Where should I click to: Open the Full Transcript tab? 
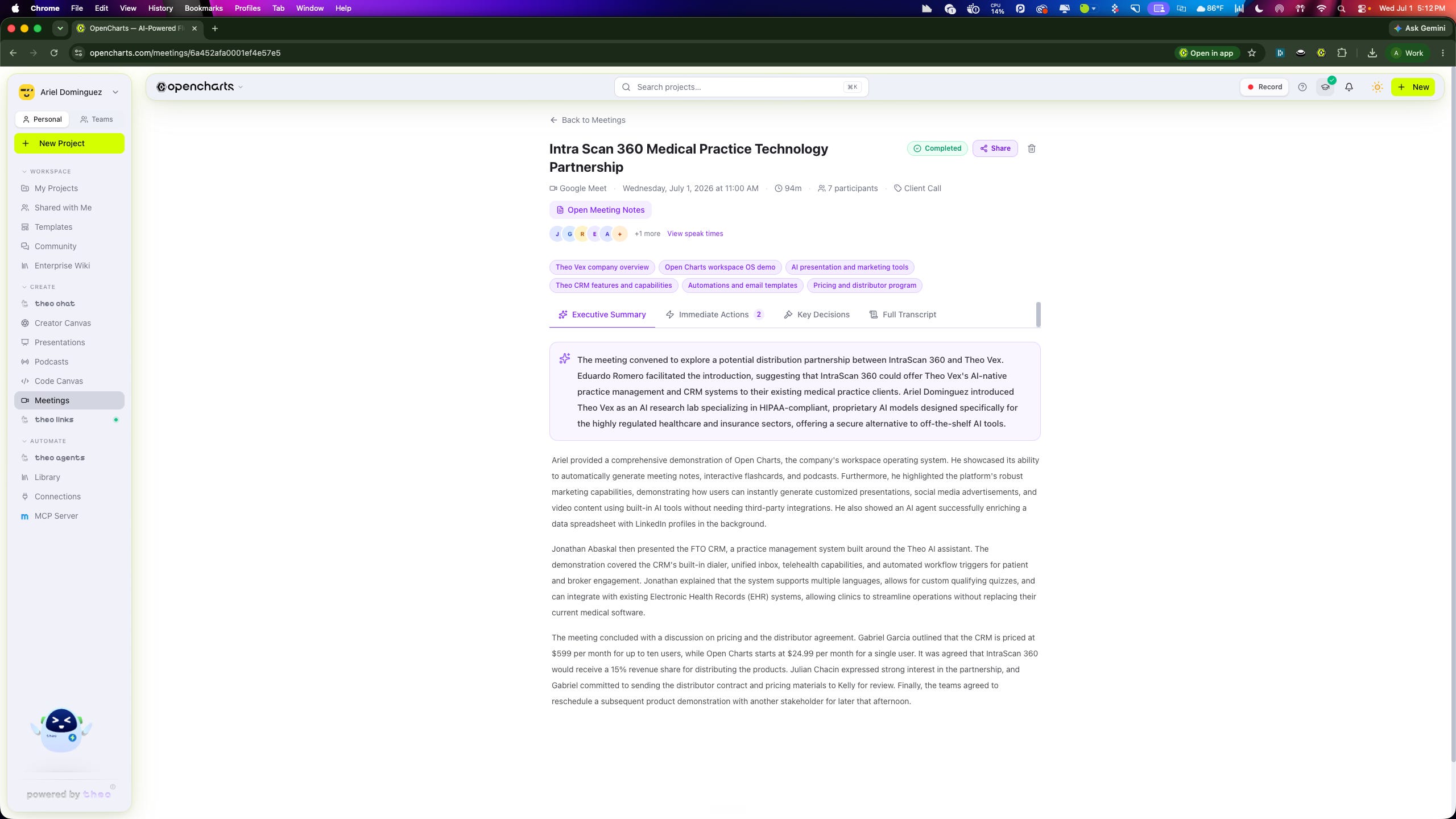[903, 315]
